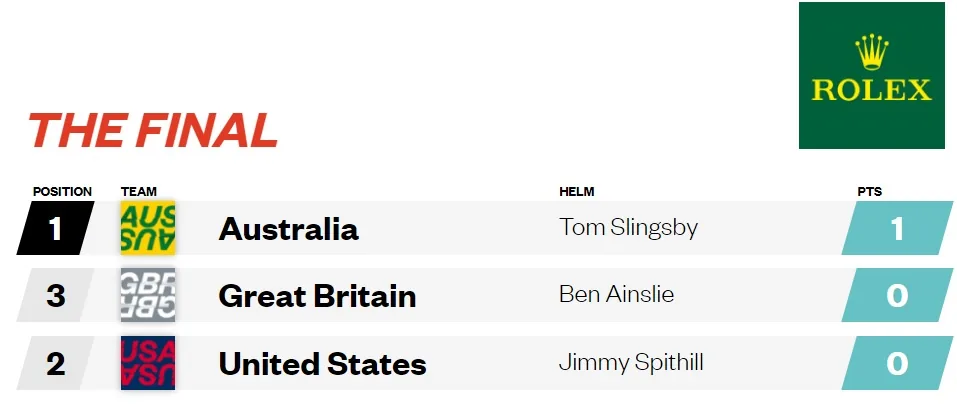Click the TEAM column header
This screenshot has height=419, width=957.
click(139, 192)
